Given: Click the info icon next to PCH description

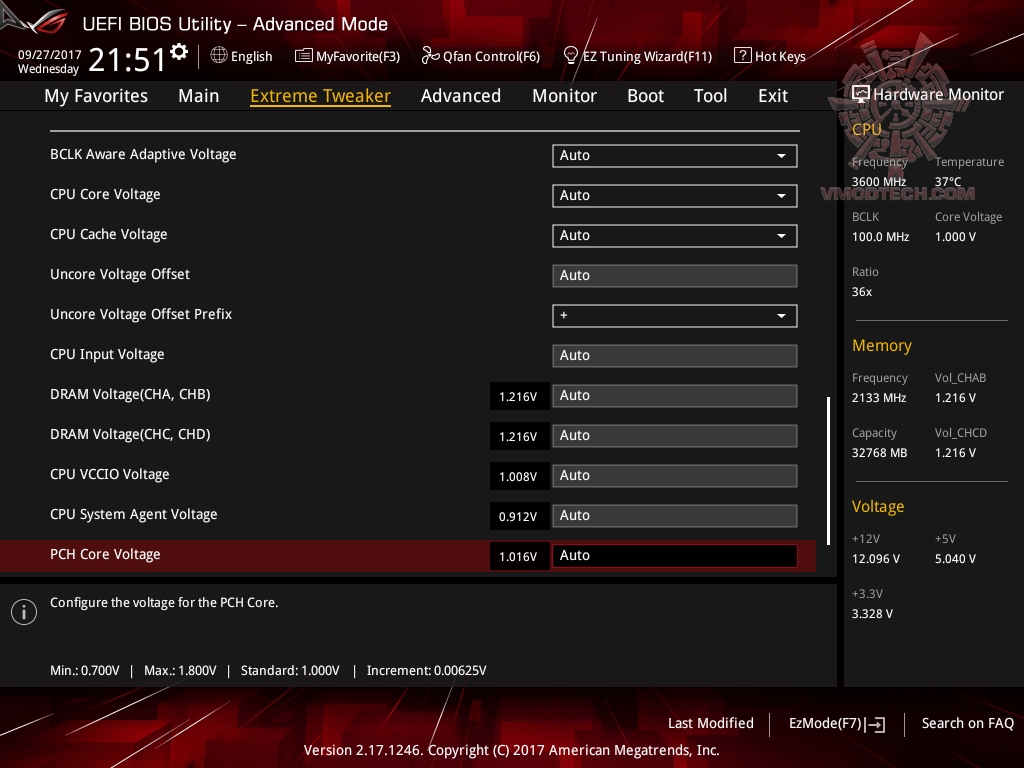Looking at the screenshot, I should (23, 611).
